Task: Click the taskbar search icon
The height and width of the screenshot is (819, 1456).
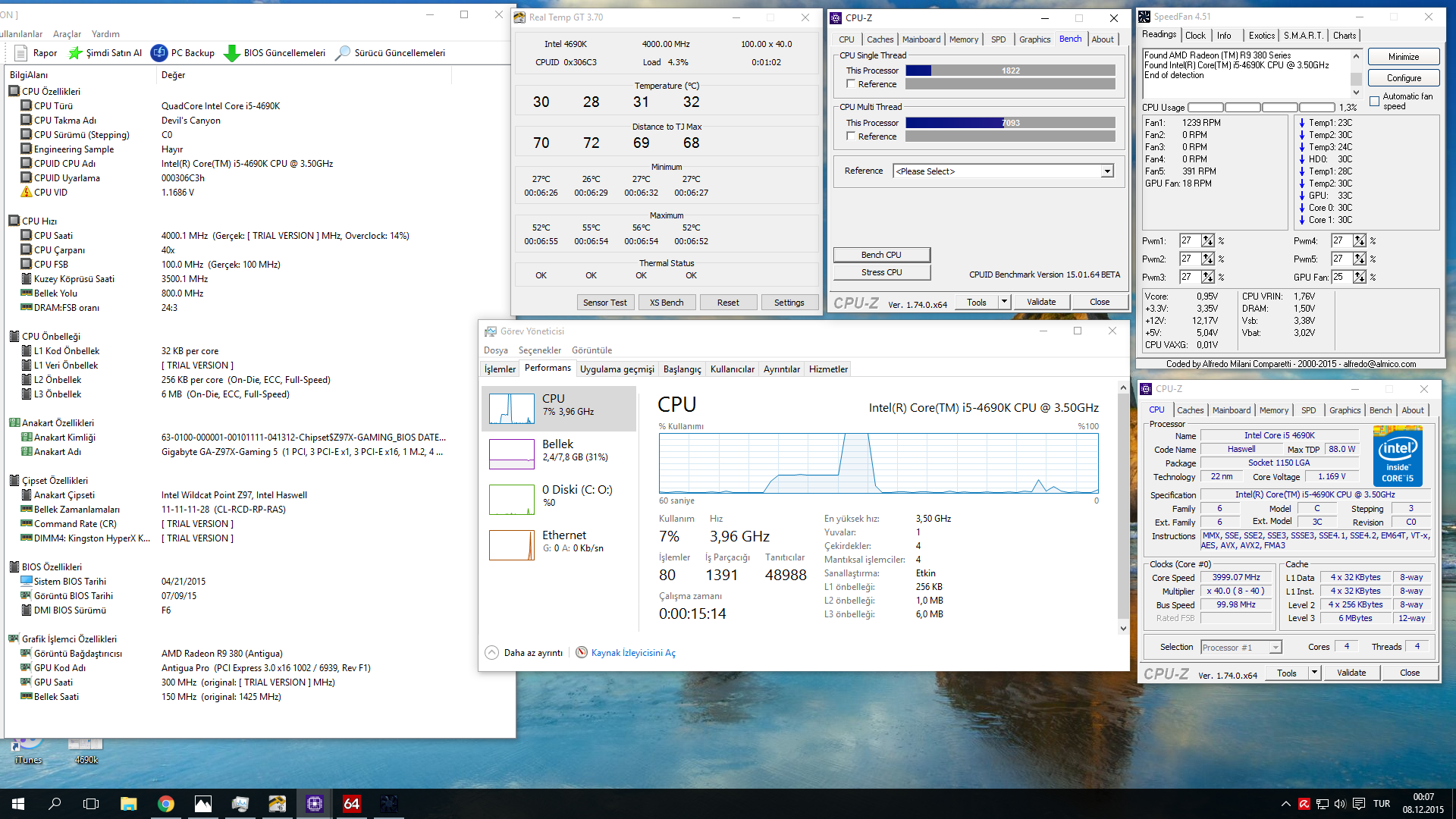Action: [x=55, y=804]
